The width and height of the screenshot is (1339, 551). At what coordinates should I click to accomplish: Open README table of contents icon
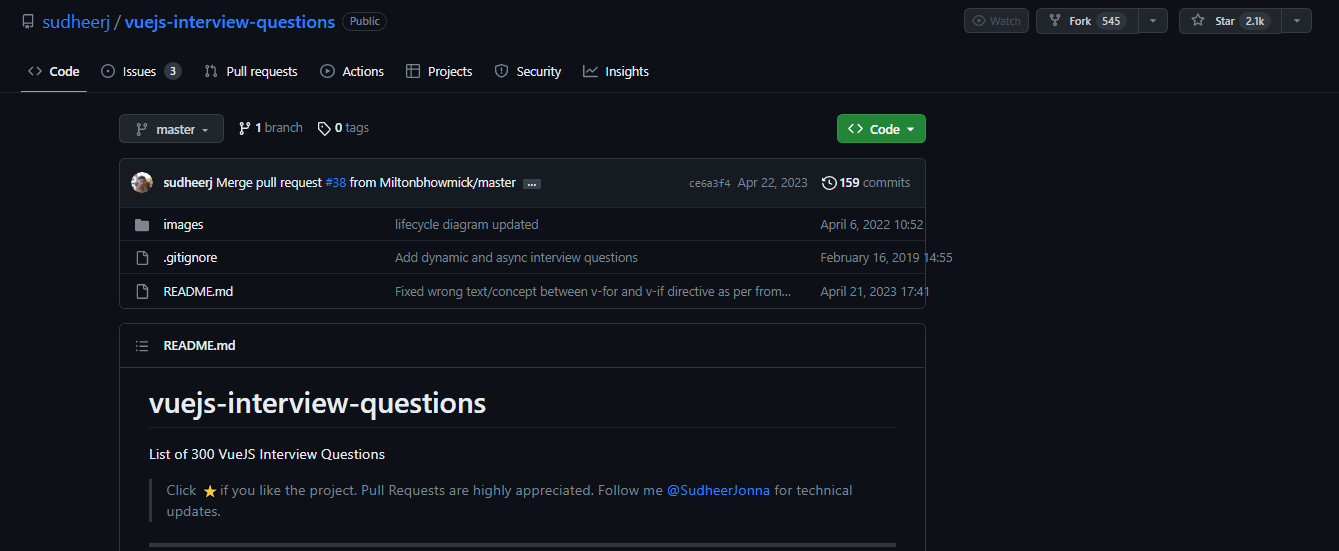(142, 346)
